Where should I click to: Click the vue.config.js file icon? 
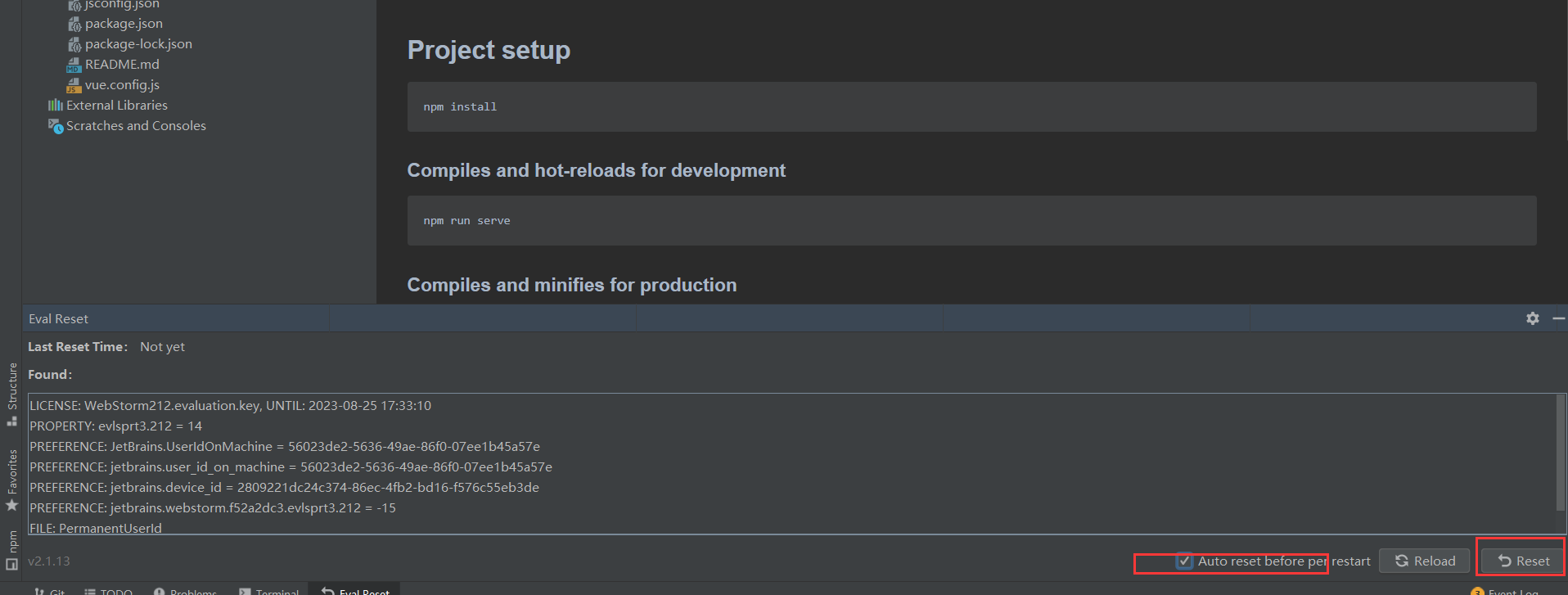pos(74,85)
